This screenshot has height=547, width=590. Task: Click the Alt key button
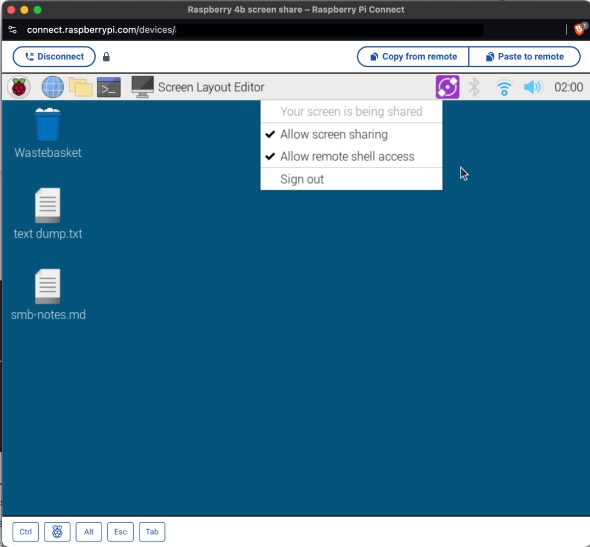point(89,532)
